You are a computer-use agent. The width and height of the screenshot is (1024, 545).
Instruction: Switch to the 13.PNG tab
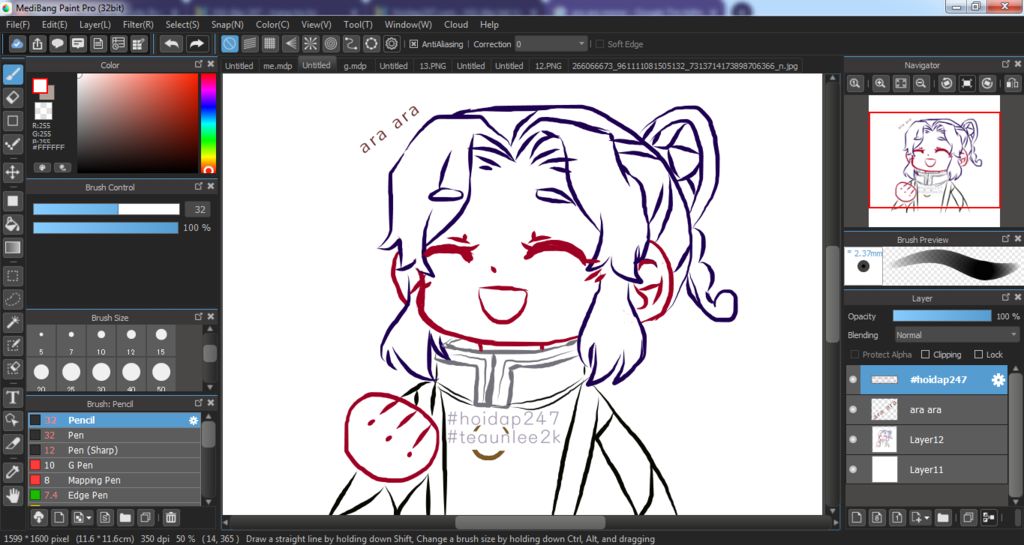(x=432, y=66)
